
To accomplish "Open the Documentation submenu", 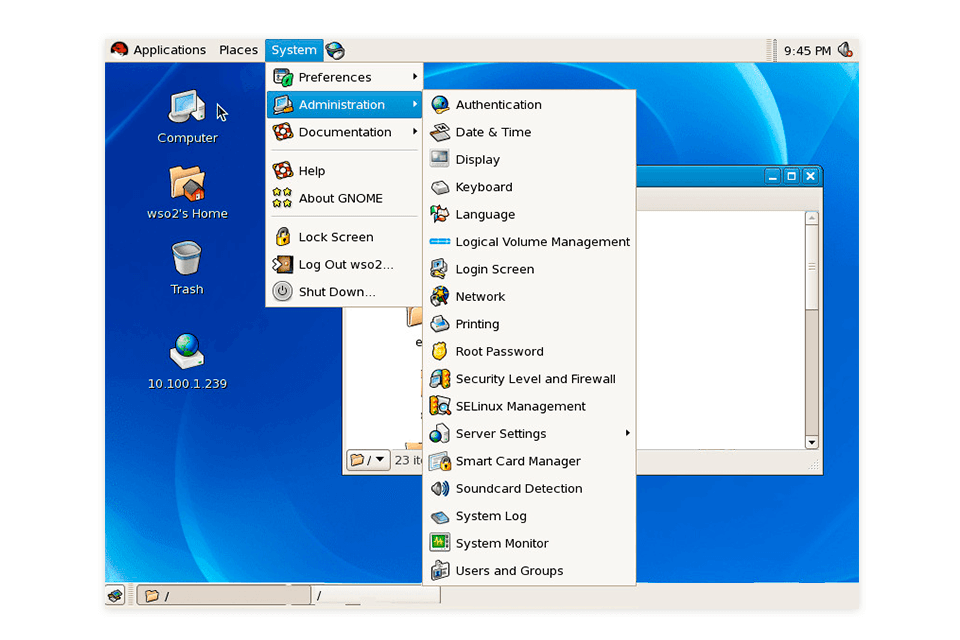I will [345, 132].
